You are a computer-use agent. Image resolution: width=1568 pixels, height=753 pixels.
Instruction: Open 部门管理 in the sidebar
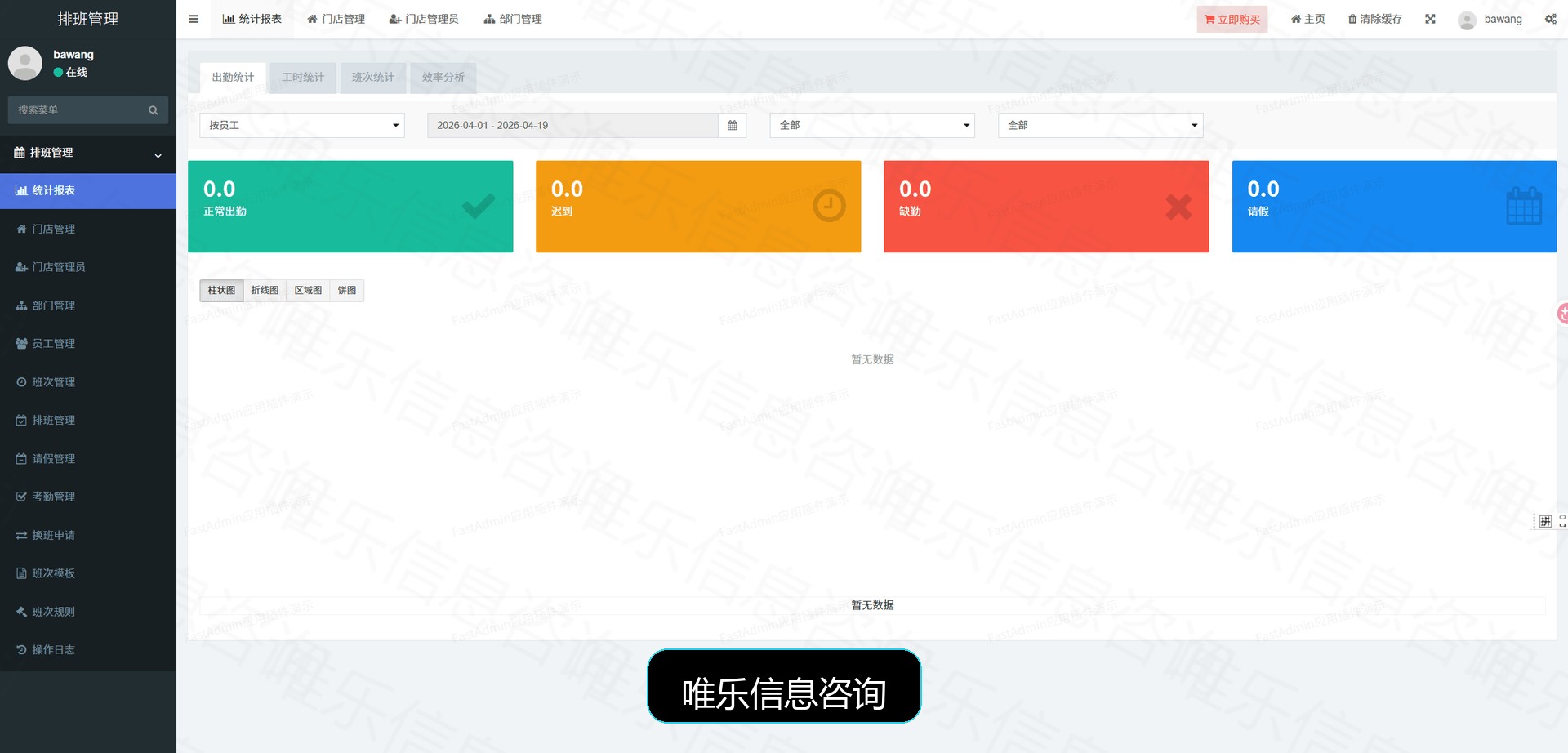coord(88,305)
